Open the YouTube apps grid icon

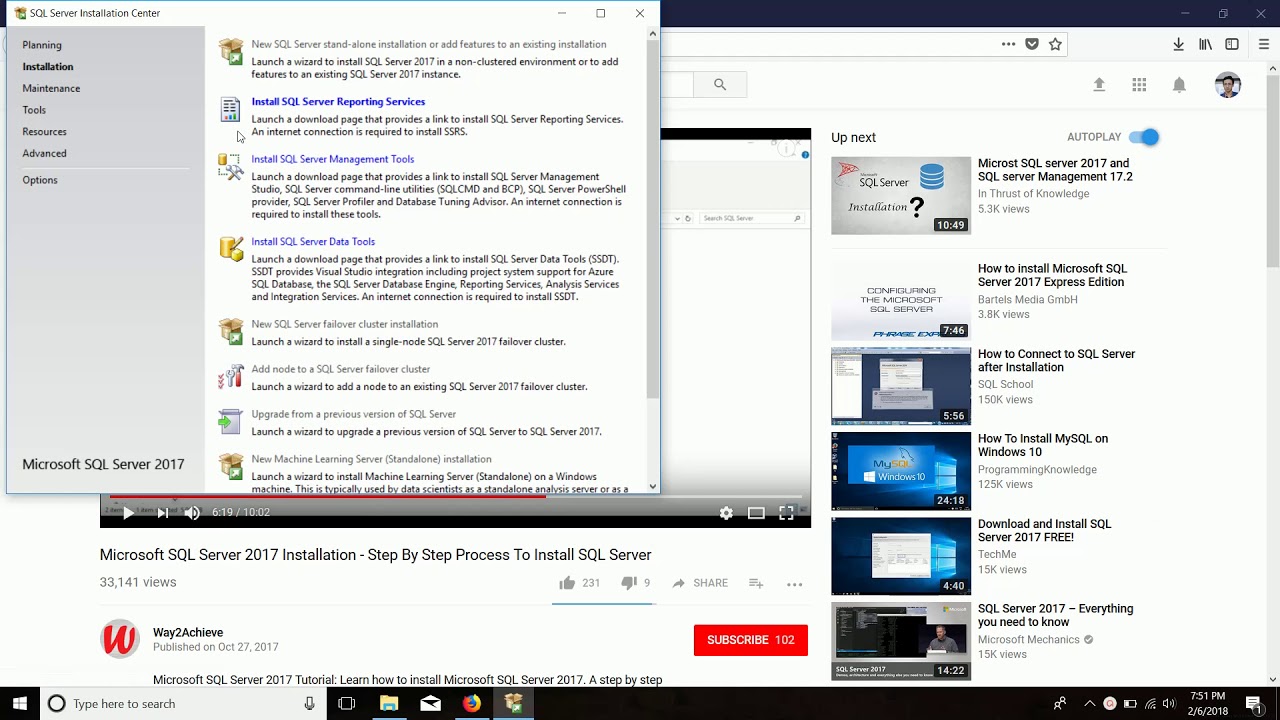tap(1139, 85)
